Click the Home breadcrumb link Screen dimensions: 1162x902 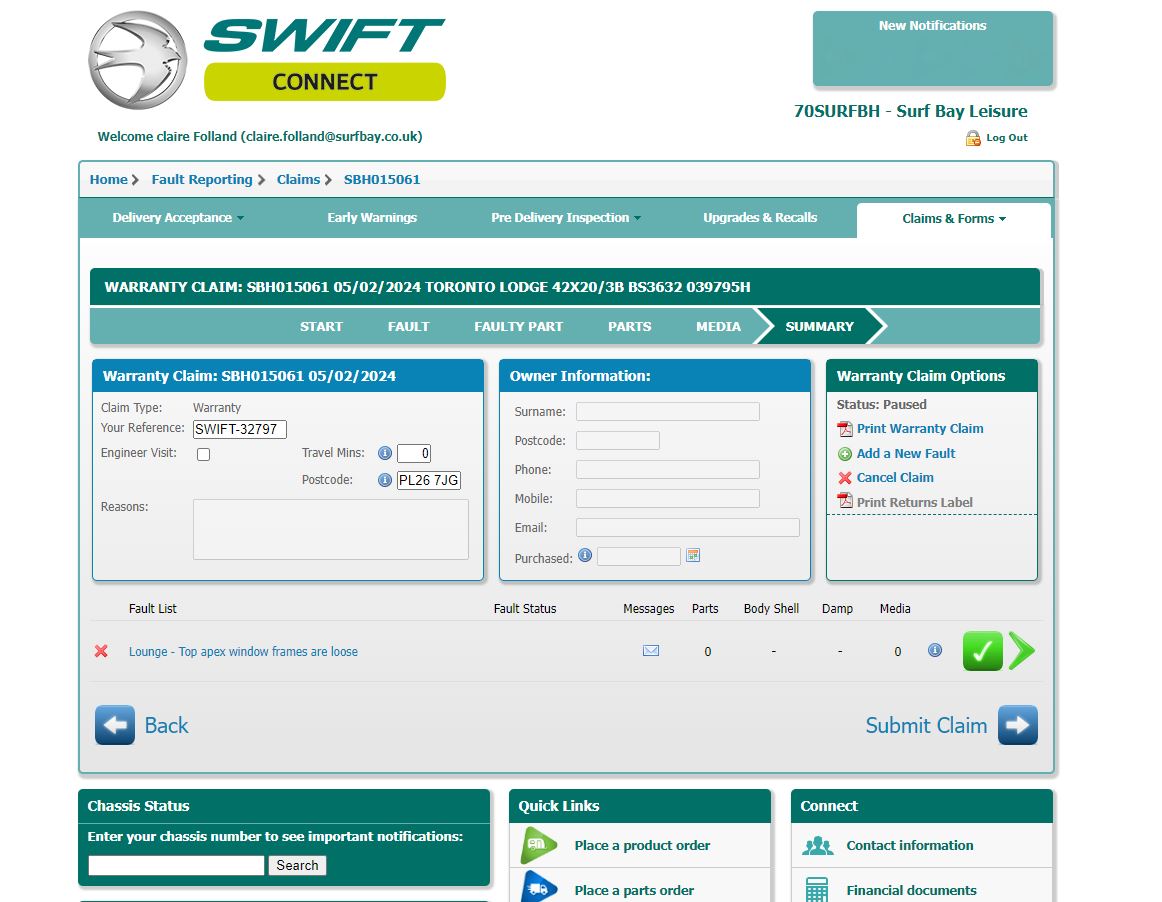(108, 179)
